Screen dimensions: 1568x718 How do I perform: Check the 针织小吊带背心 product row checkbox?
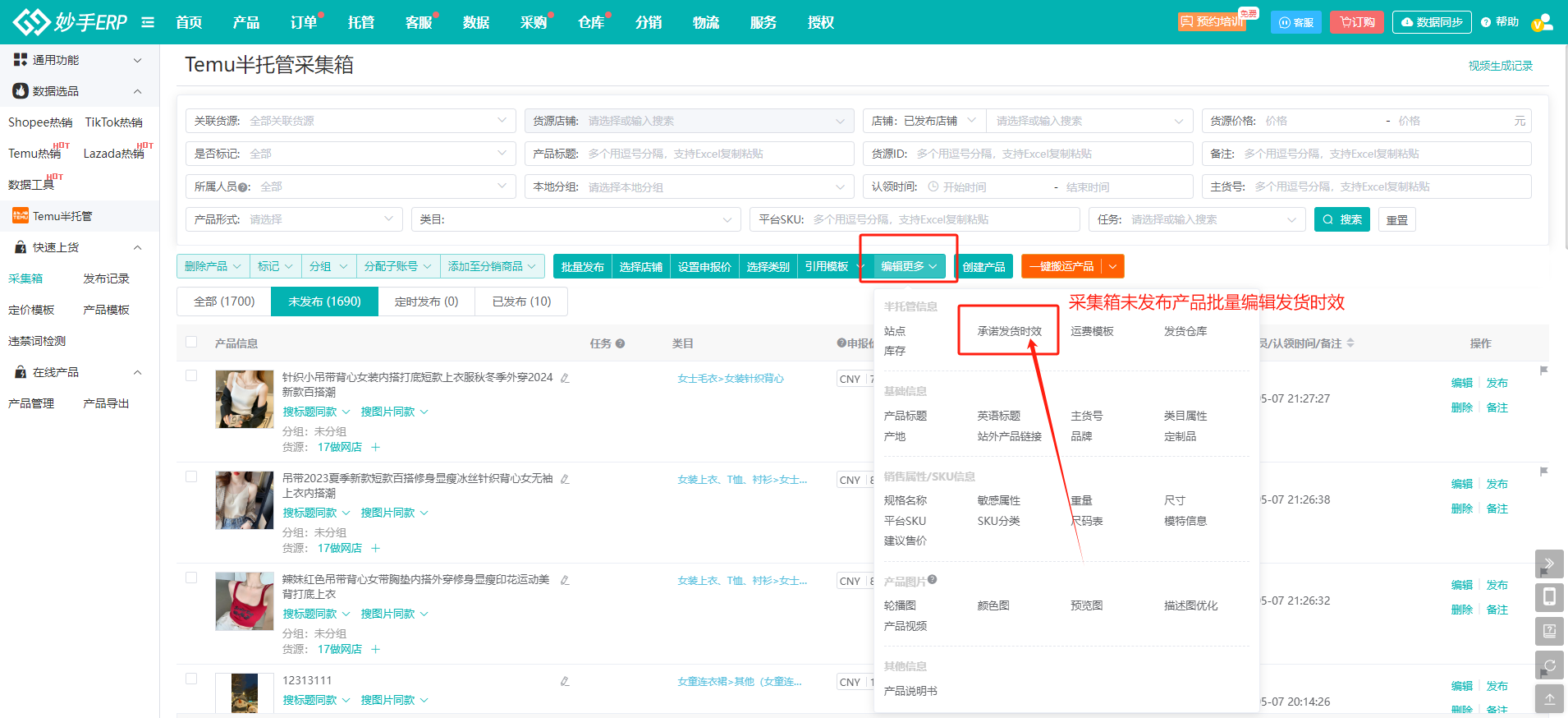(191, 375)
